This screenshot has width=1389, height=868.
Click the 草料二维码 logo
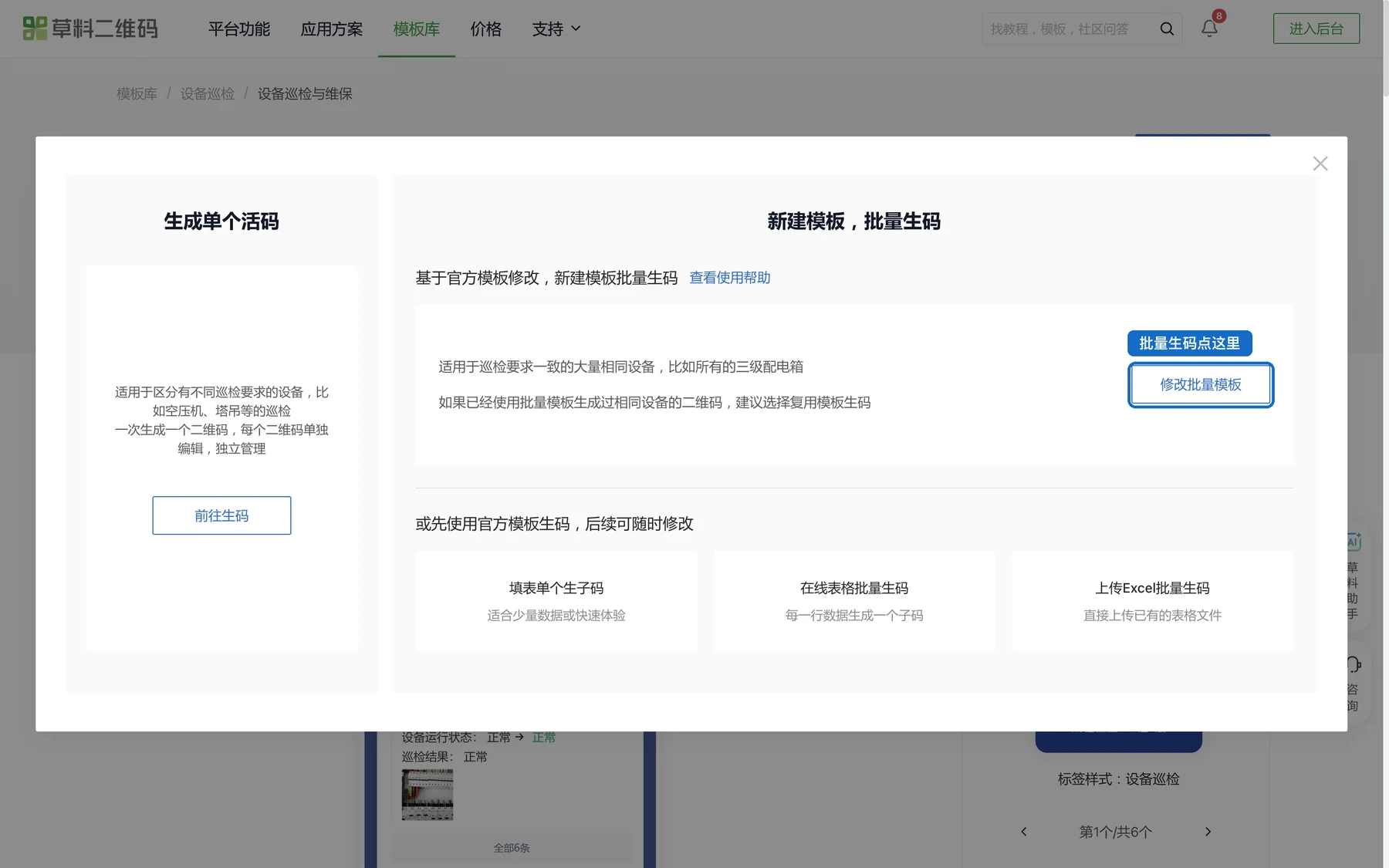(x=90, y=29)
